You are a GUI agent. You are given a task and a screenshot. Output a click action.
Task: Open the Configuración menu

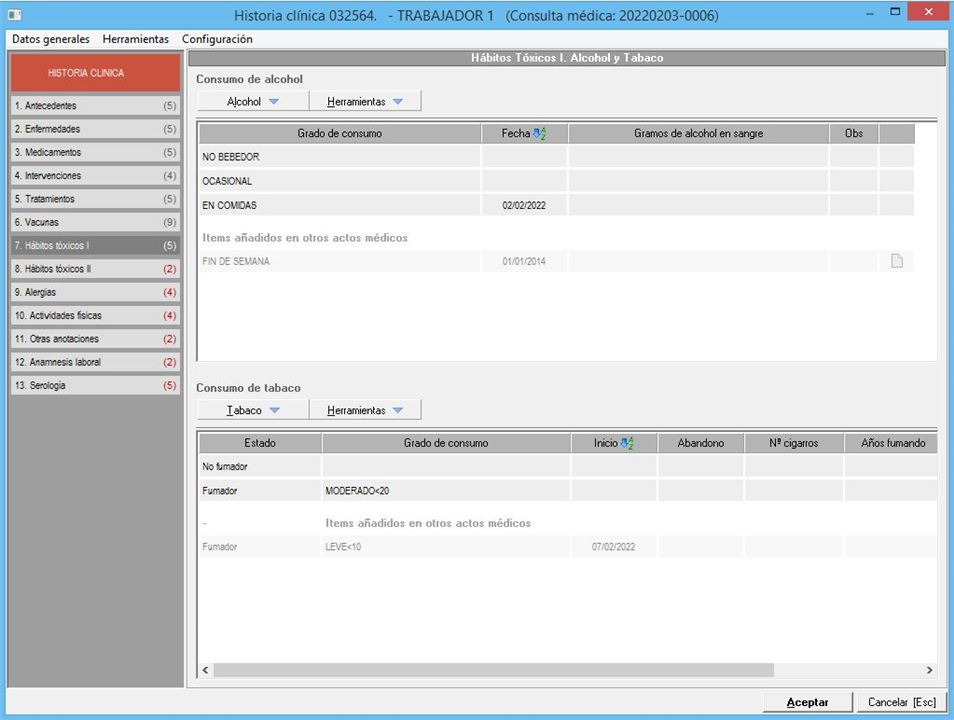(217, 39)
